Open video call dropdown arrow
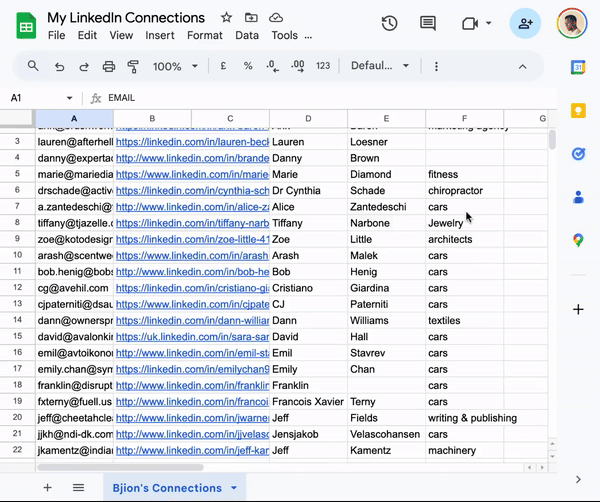The width and height of the screenshot is (600, 502). click(x=488, y=23)
